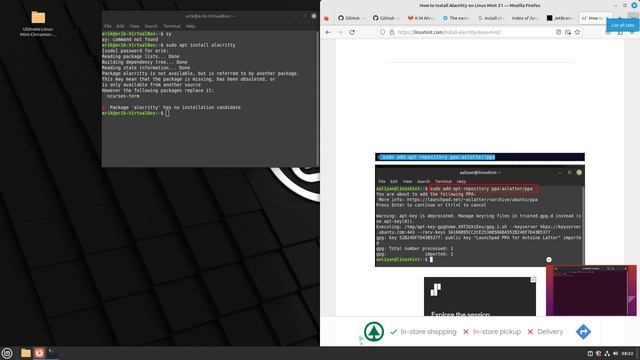Viewport: 640px width, 360px height.
Task: Reload the current Firefox page
Action: click(352, 32)
